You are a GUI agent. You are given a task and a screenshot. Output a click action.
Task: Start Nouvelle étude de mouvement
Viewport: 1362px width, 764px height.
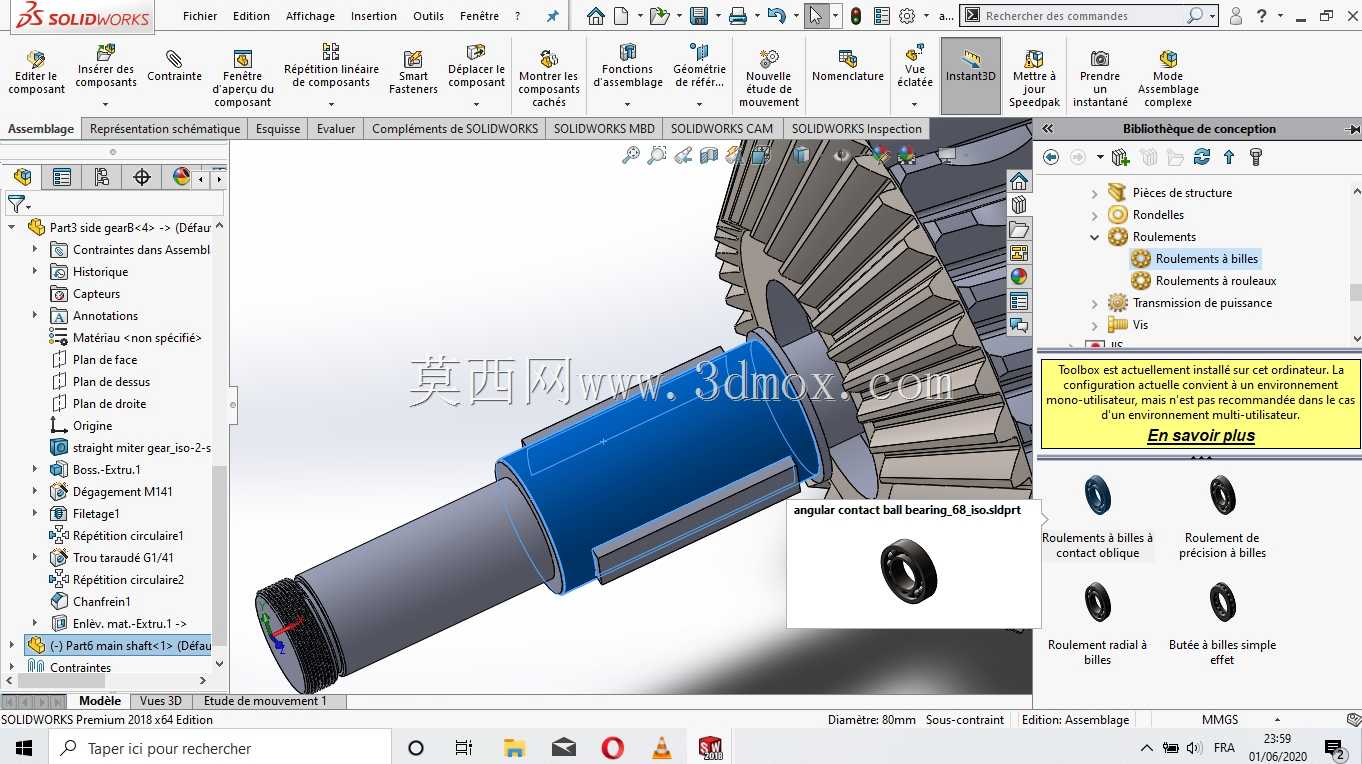point(769,78)
